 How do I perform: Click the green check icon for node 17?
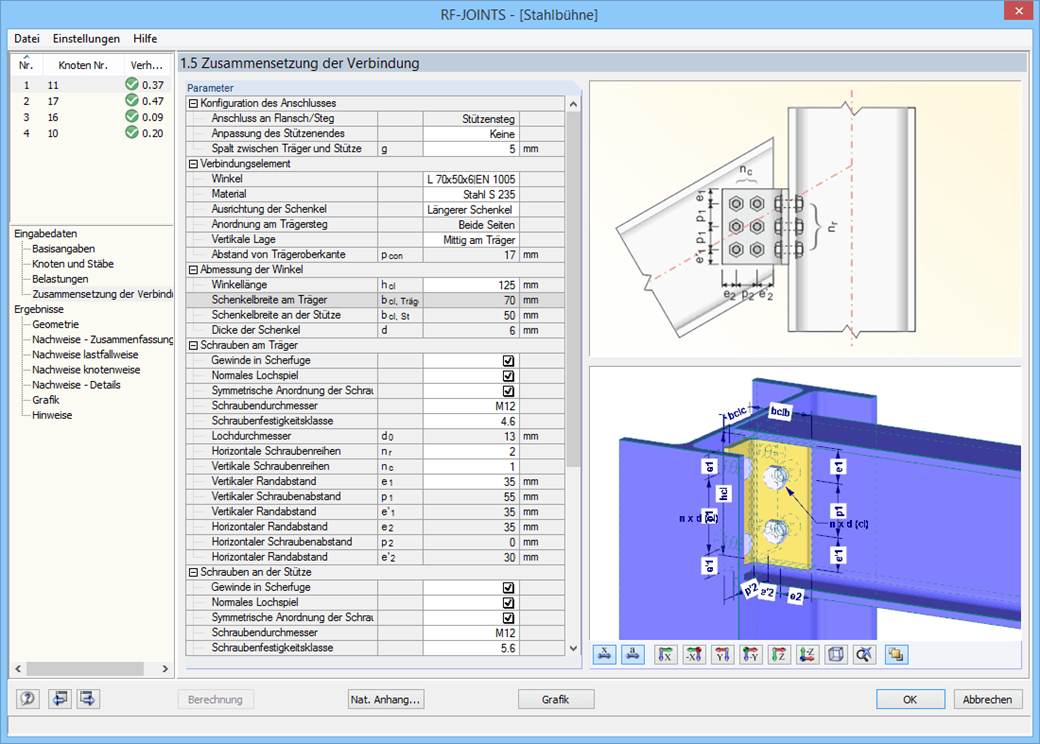131,100
